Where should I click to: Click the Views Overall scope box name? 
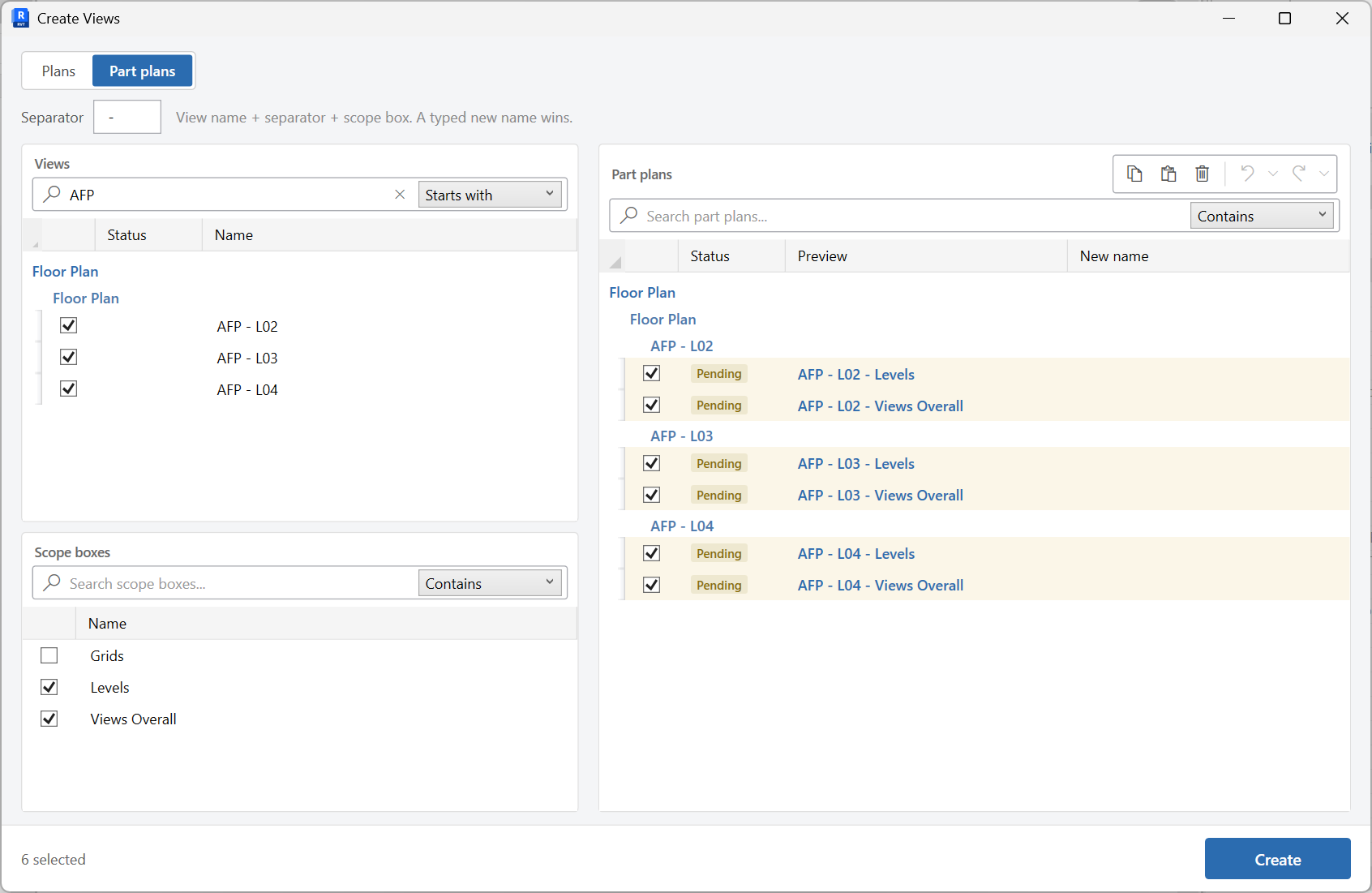(133, 719)
